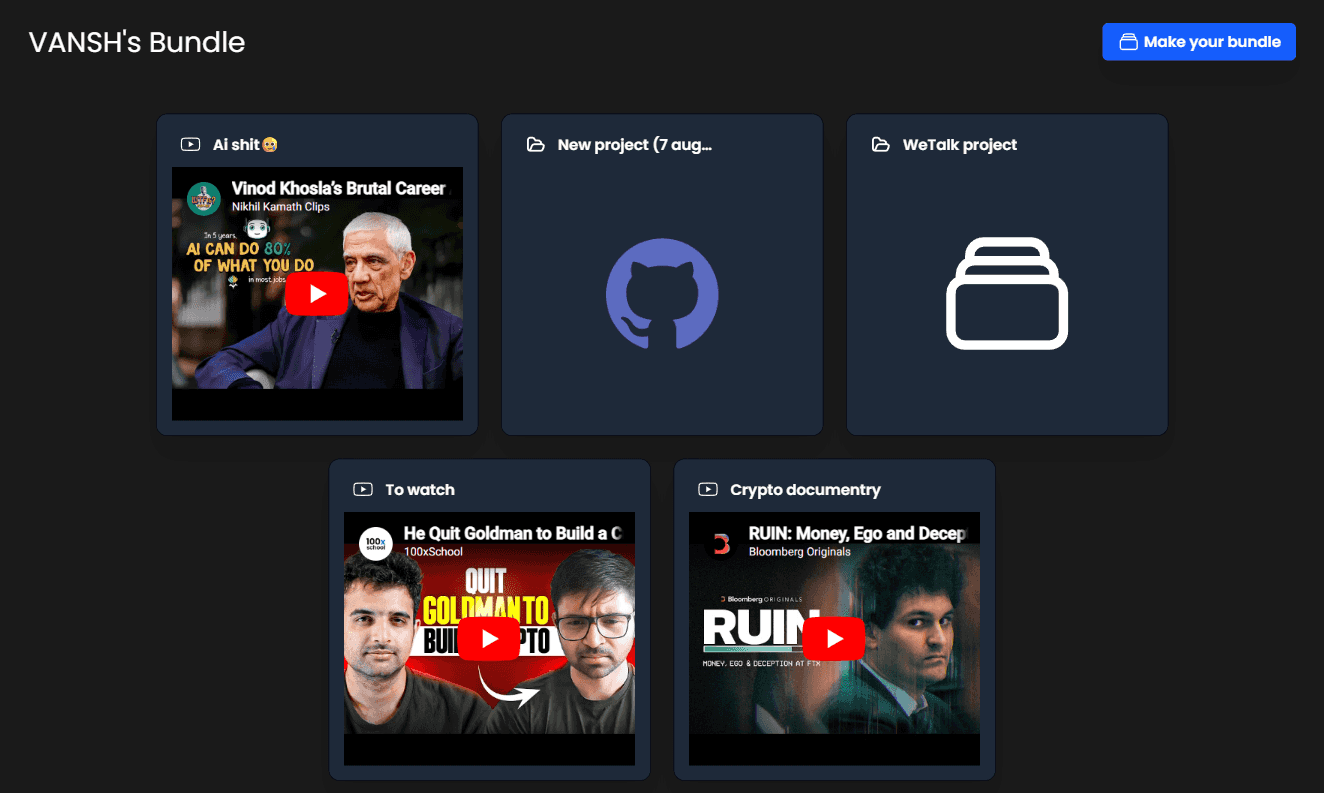This screenshot has height=793, width=1324.
Task: Select the To watch card title
Action: tap(420, 490)
